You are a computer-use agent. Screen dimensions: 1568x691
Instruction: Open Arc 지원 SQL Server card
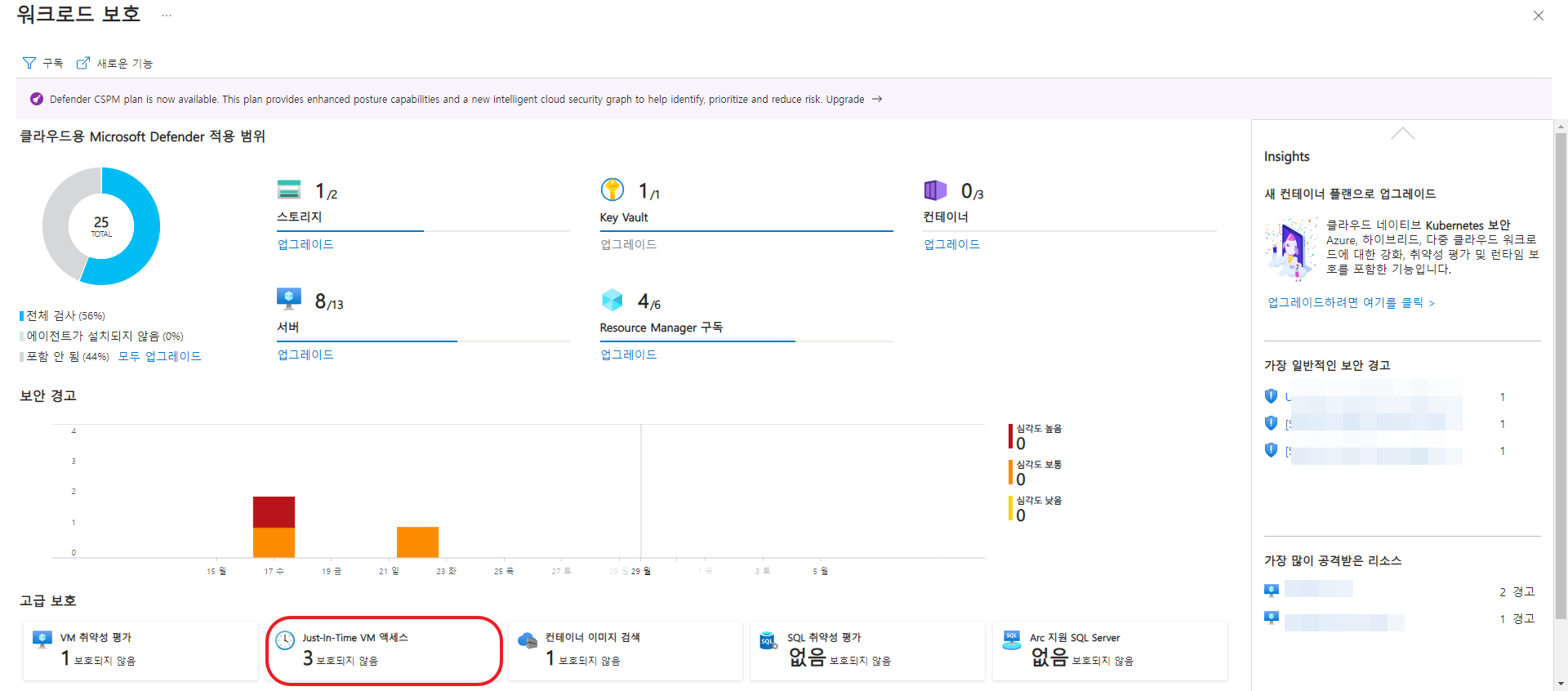(x=1110, y=650)
